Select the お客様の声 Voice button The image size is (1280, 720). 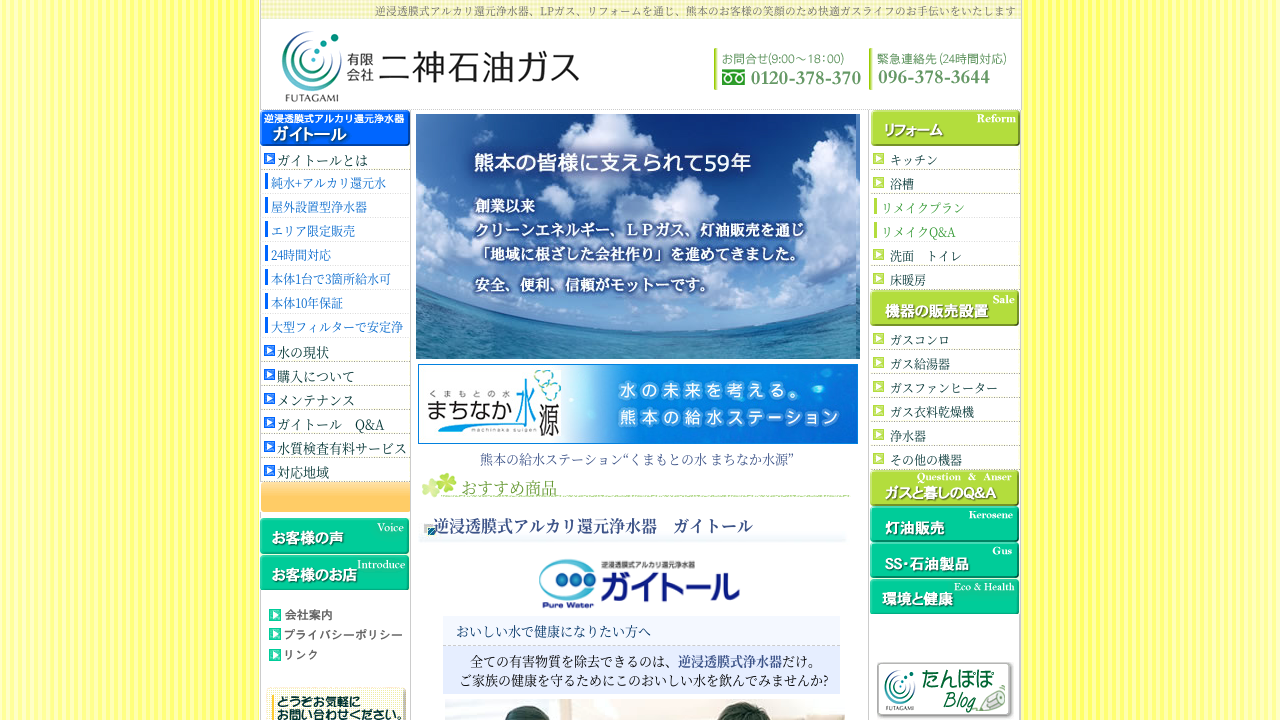pos(335,537)
